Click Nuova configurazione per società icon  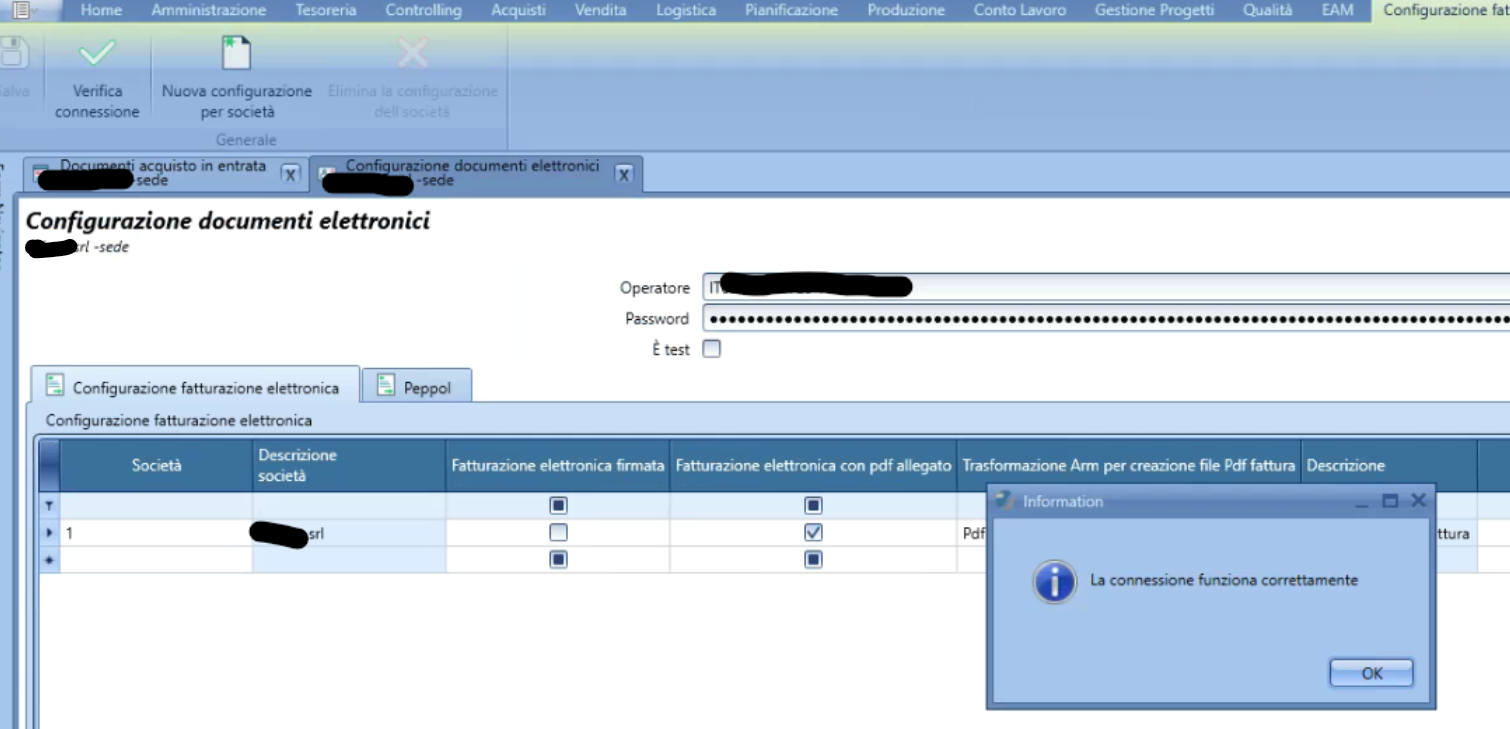(236, 53)
